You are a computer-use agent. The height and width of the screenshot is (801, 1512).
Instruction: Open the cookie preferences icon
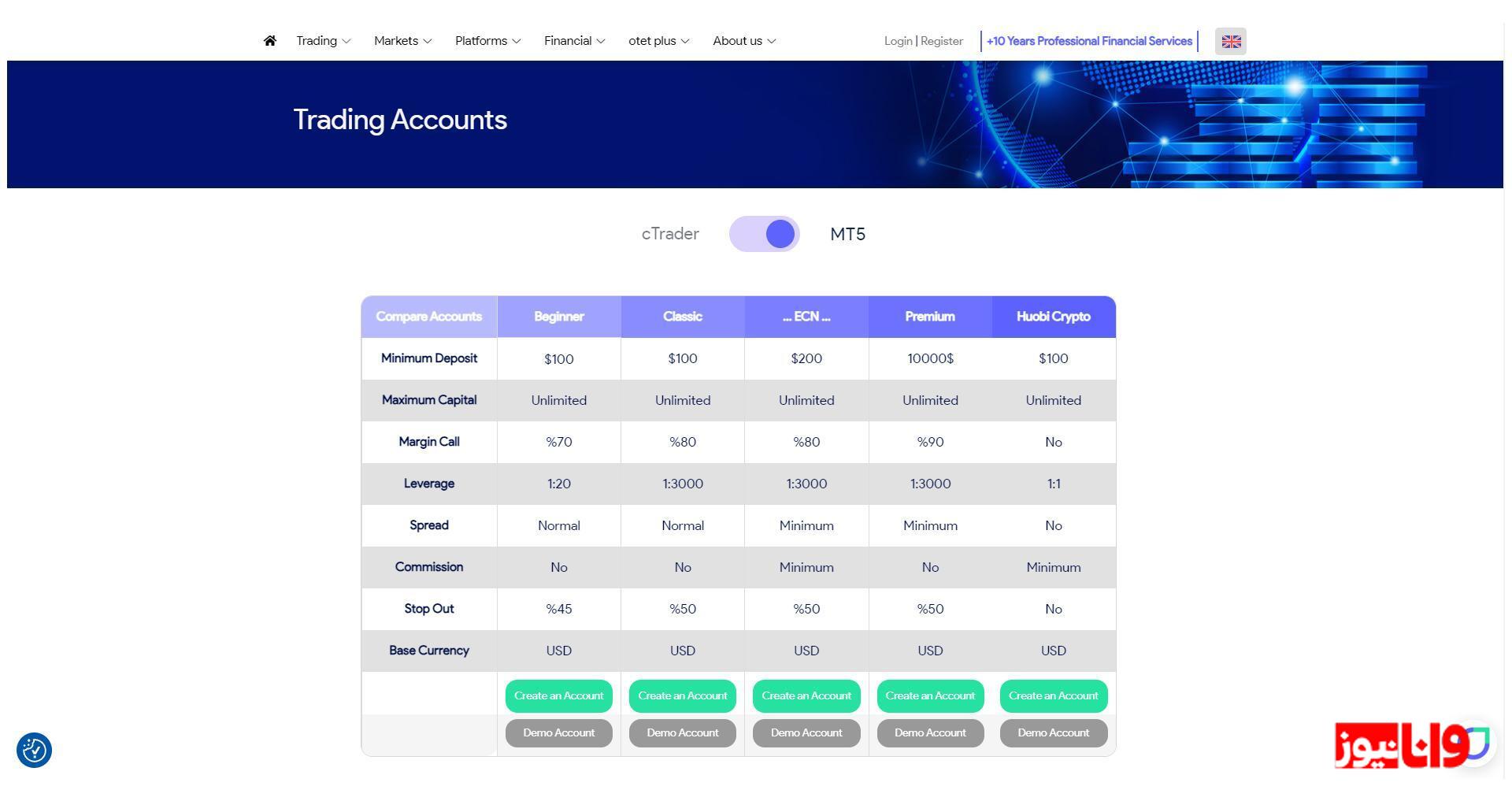(x=34, y=750)
